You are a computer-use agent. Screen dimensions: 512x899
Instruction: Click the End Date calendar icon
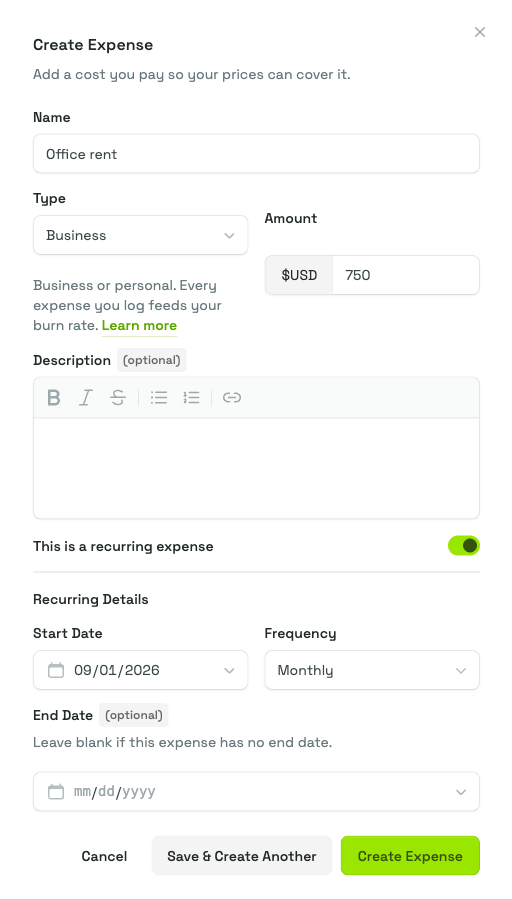coord(56,791)
